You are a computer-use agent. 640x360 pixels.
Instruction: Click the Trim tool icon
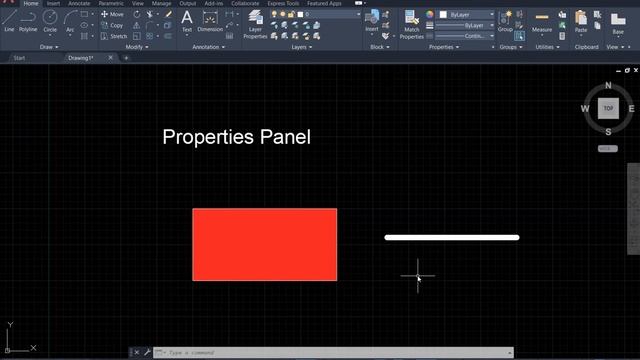tap(150, 14)
